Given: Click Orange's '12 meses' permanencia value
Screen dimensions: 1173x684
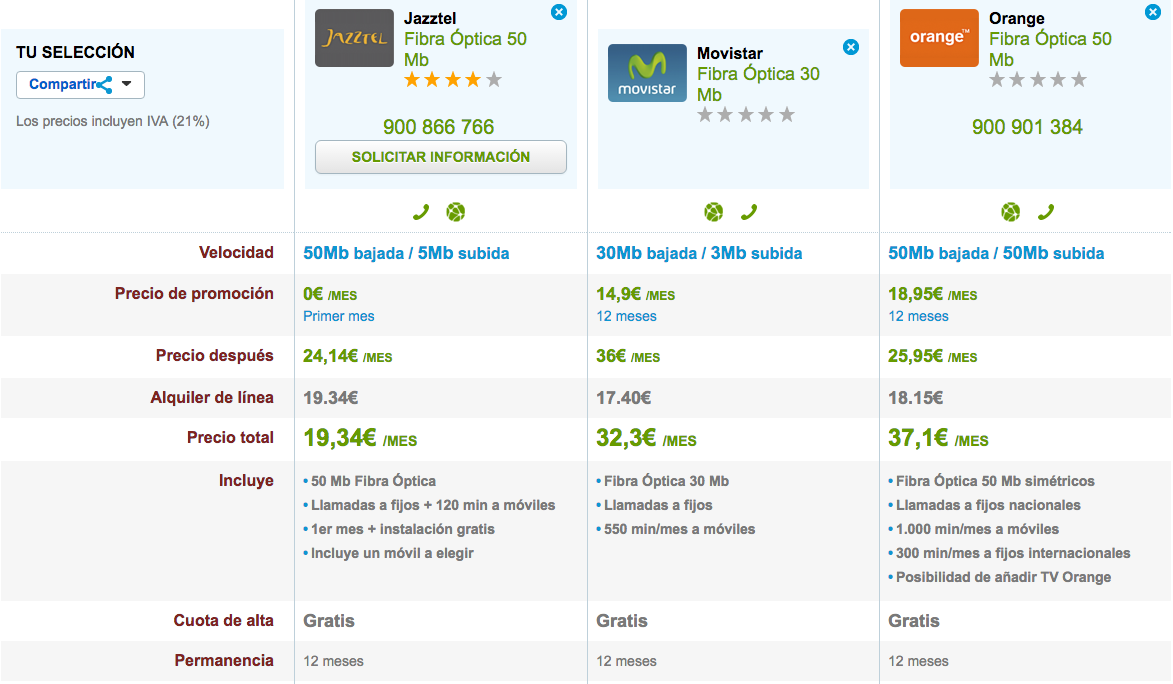Looking at the screenshot, I should click(918, 662).
